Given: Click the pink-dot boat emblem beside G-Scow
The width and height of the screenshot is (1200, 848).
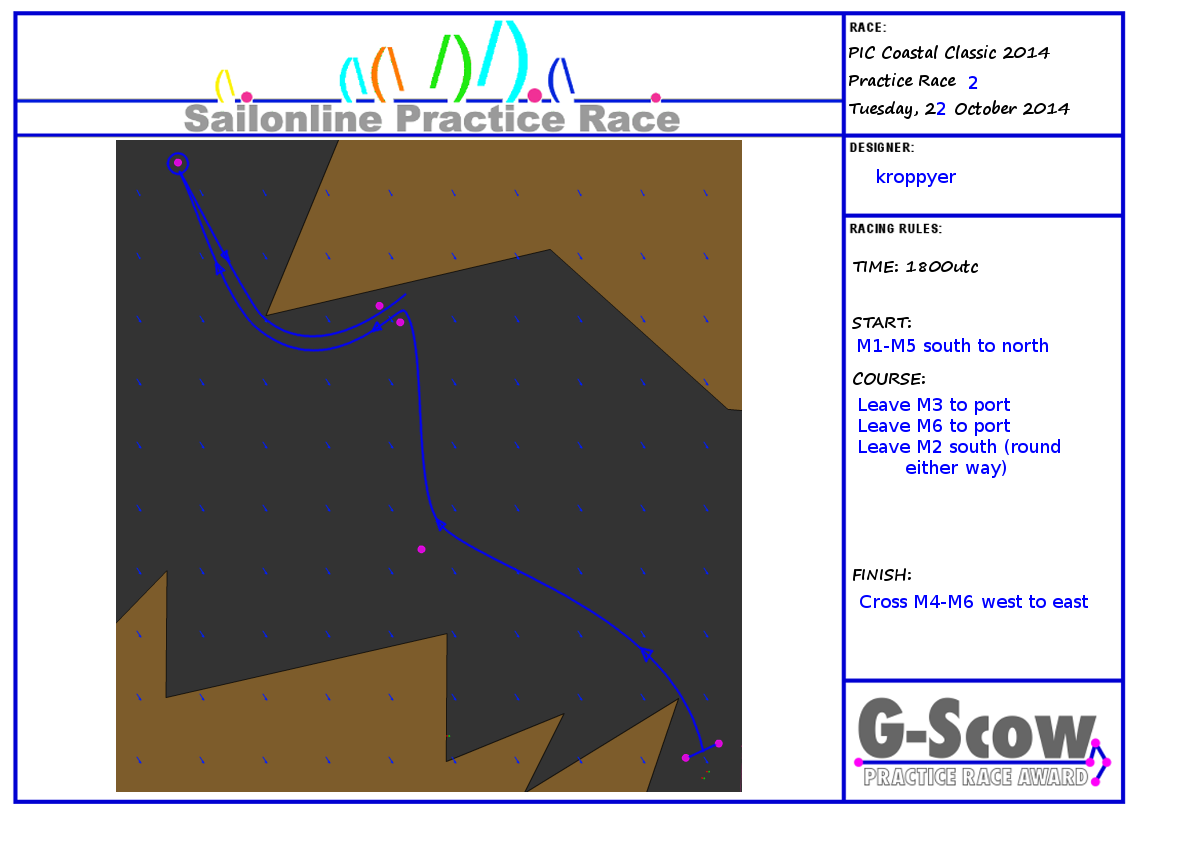Looking at the screenshot, I should 1099,762.
